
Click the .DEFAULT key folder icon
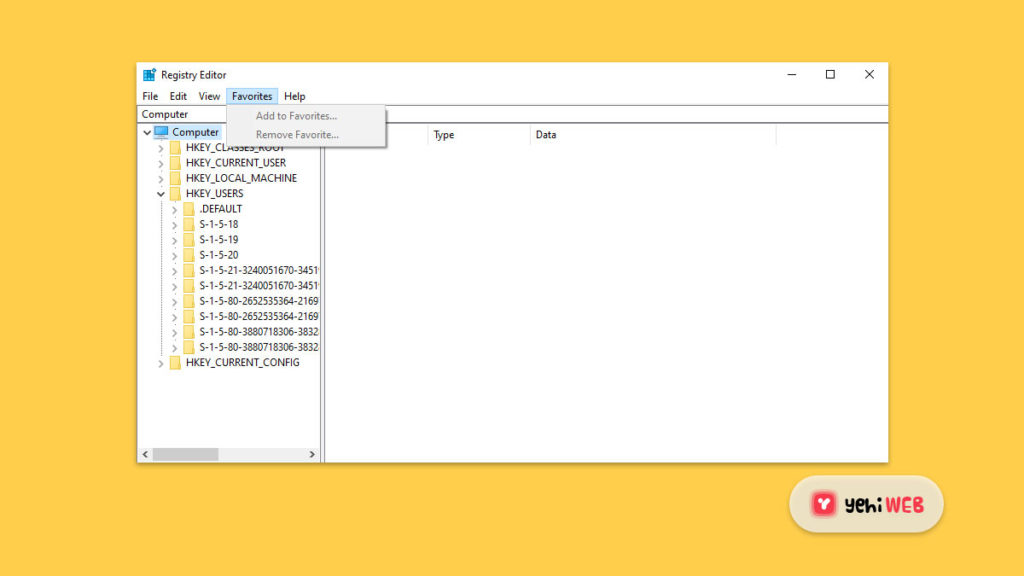[189, 209]
